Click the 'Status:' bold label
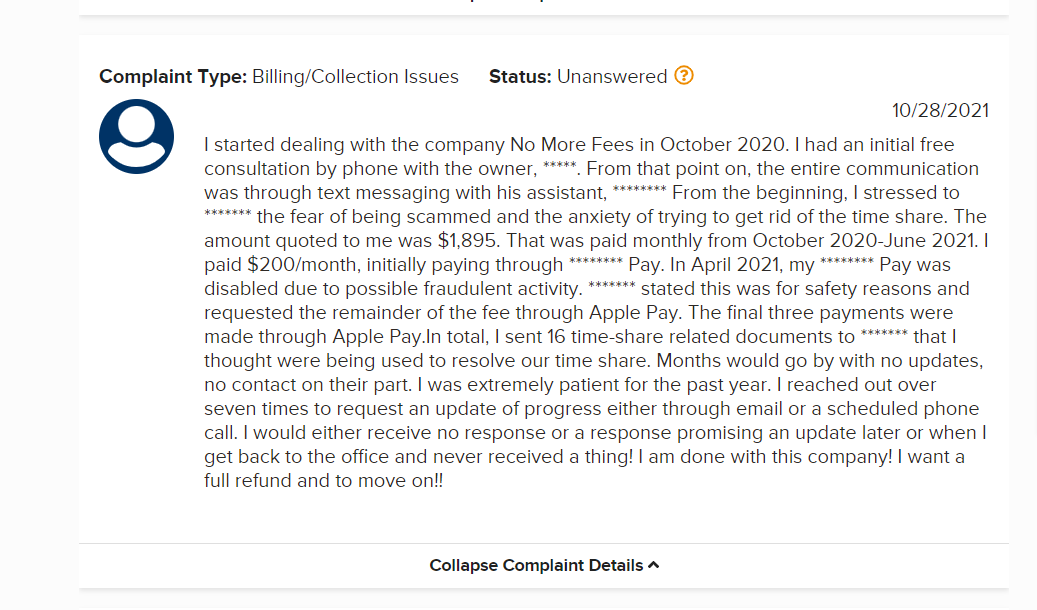This screenshot has height=610, width=1037. [x=520, y=76]
